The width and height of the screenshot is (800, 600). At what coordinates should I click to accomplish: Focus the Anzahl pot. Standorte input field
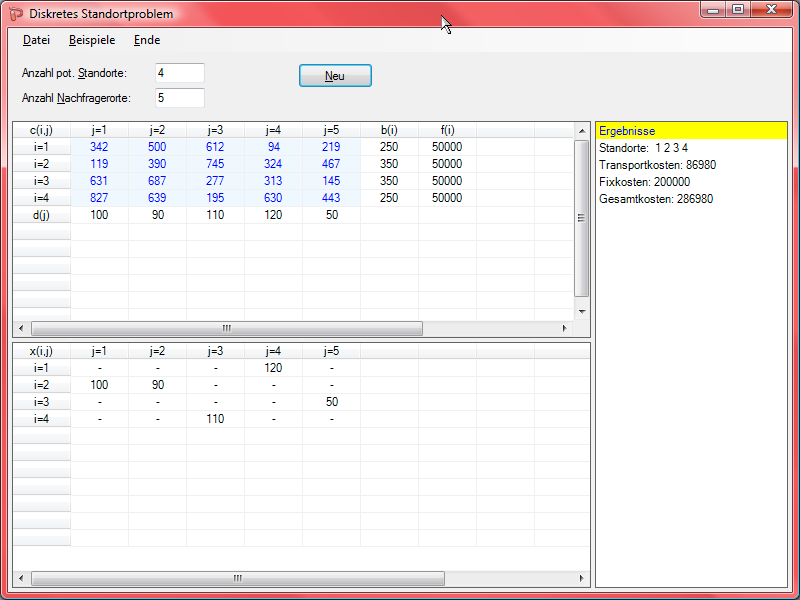click(180, 73)
